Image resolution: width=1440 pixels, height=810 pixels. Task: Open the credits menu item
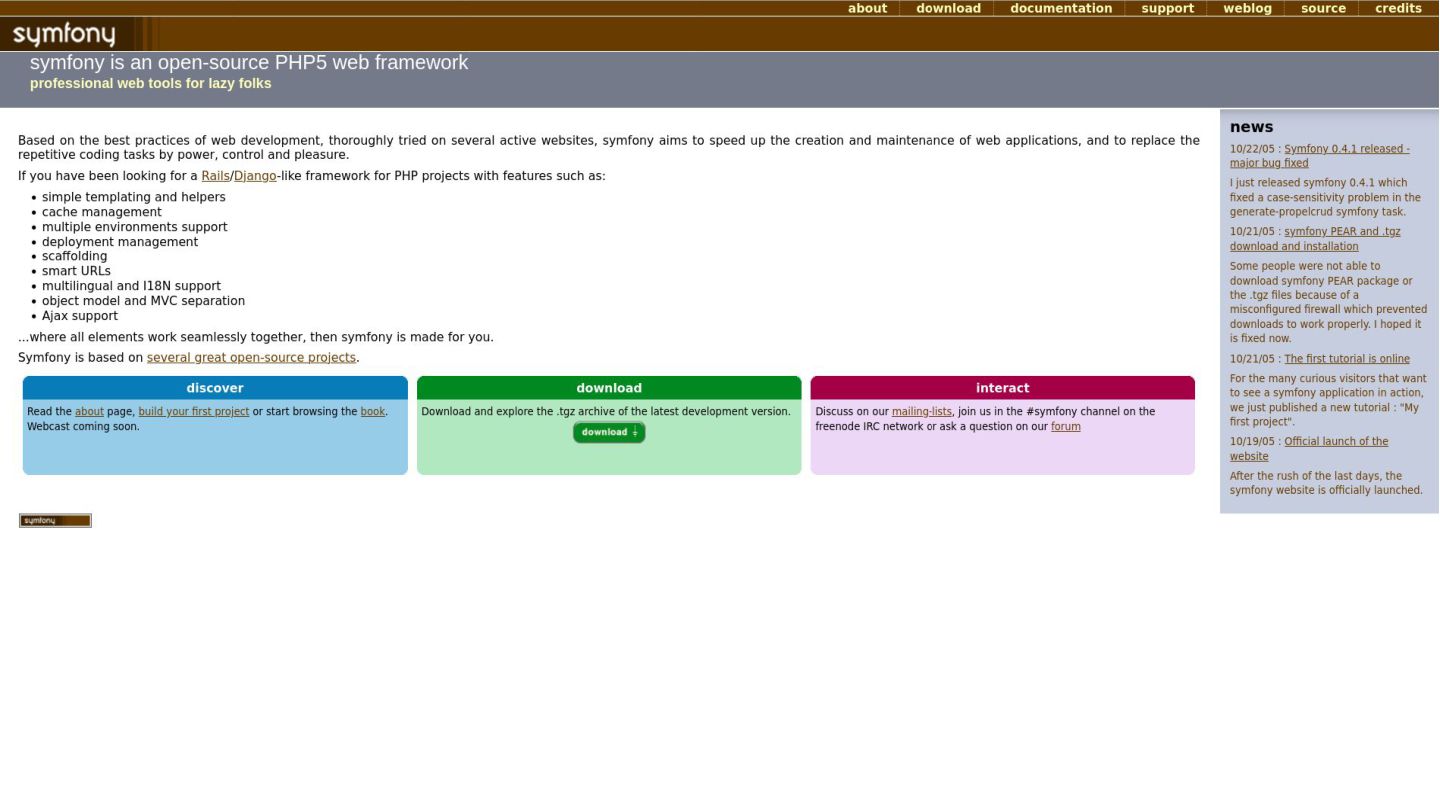[1398, 8]
